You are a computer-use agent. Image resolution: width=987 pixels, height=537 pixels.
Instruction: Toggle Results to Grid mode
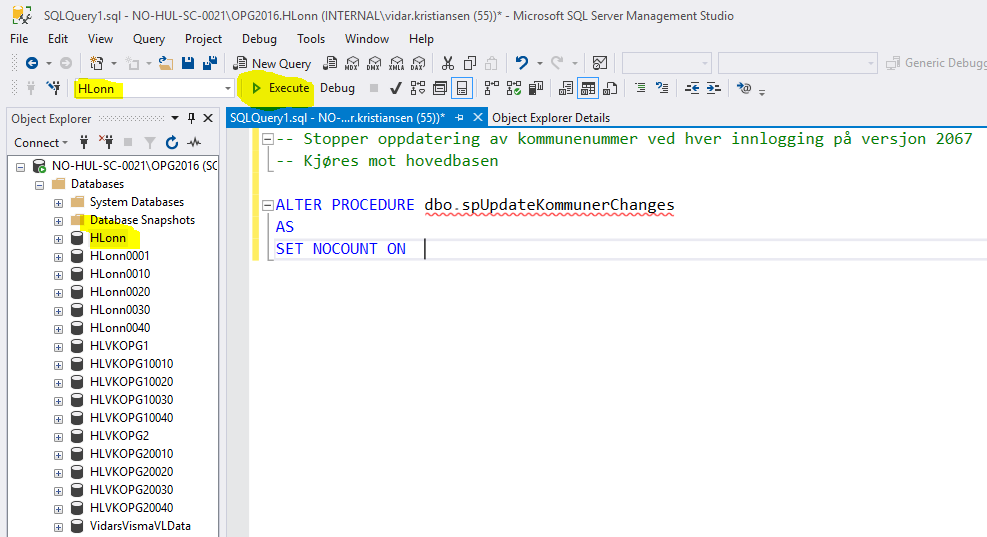coord(588,88)
